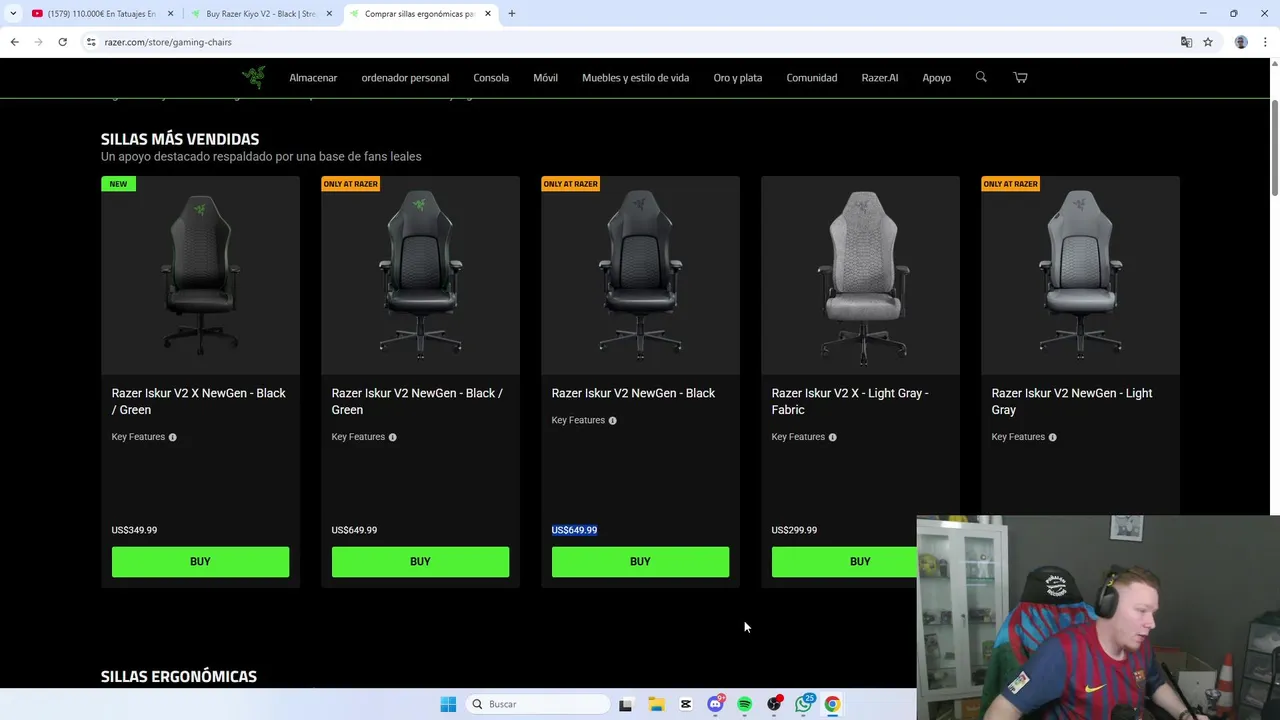
Task: Show Key Features info for Iskur V2 NewGen Black / Green
Action: pyautogui.click(x=392, y=437)
